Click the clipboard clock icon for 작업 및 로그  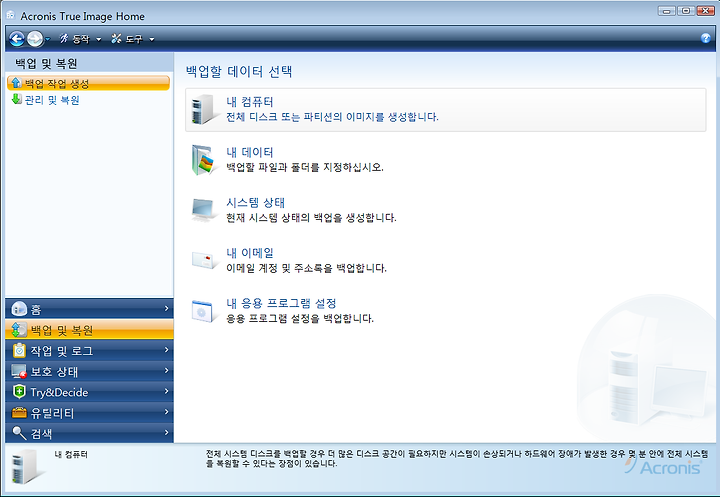(x=19, y=350)
